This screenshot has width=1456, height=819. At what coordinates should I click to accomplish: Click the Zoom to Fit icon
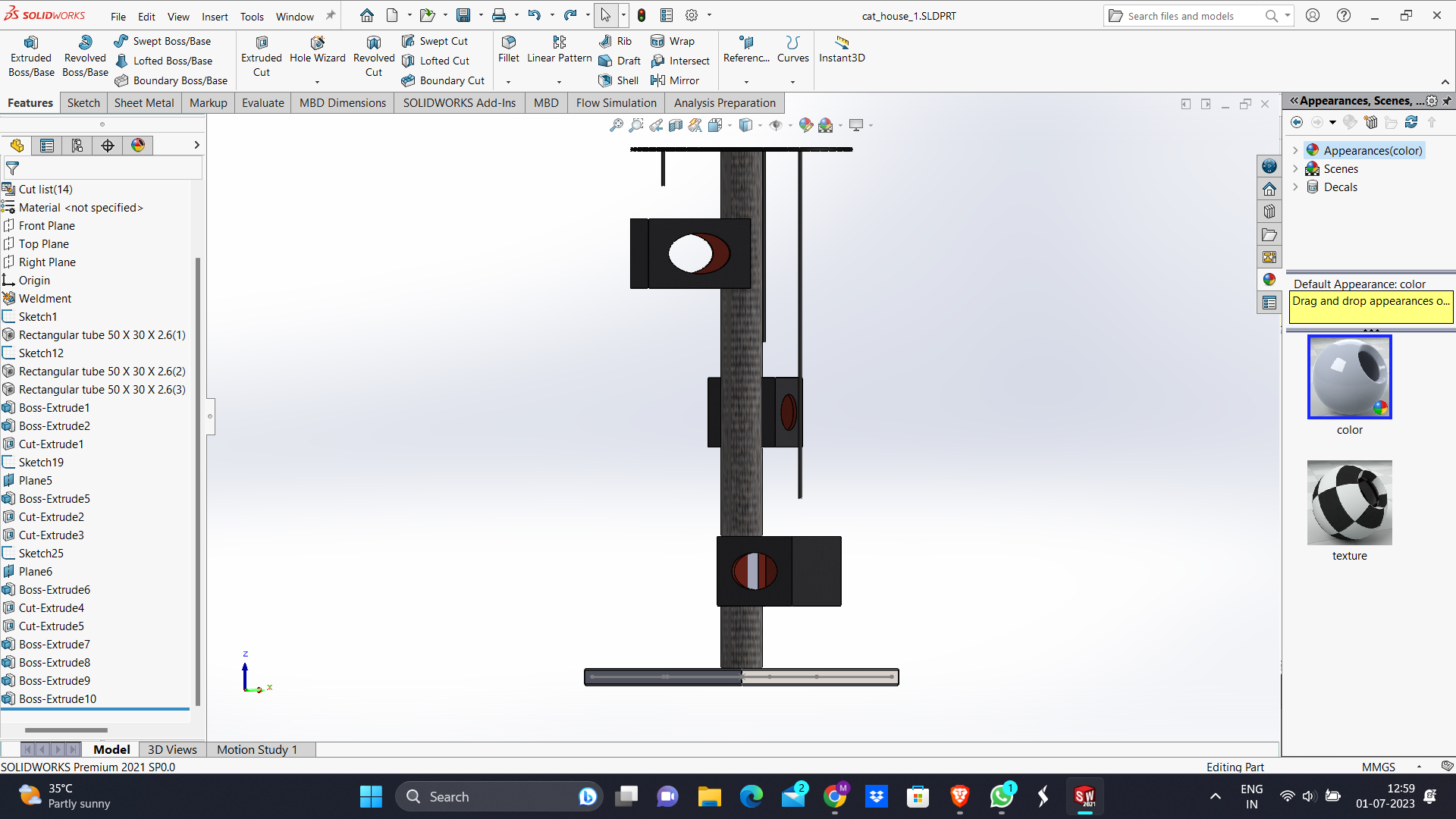[x=616, y=125]
